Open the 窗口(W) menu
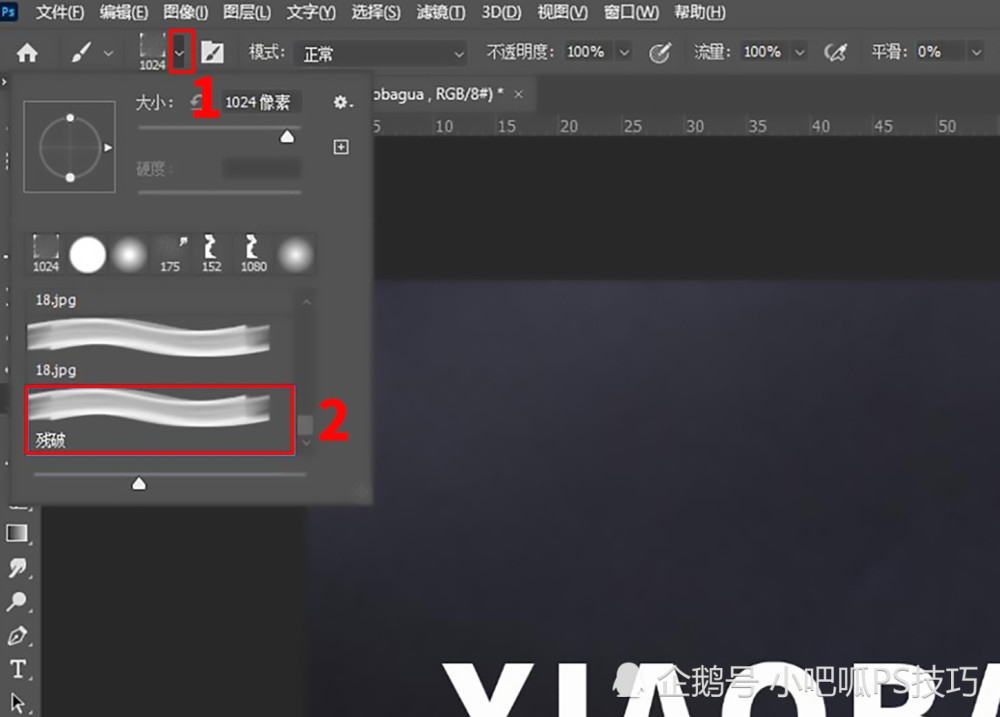1000x717 pixels. 631,12
